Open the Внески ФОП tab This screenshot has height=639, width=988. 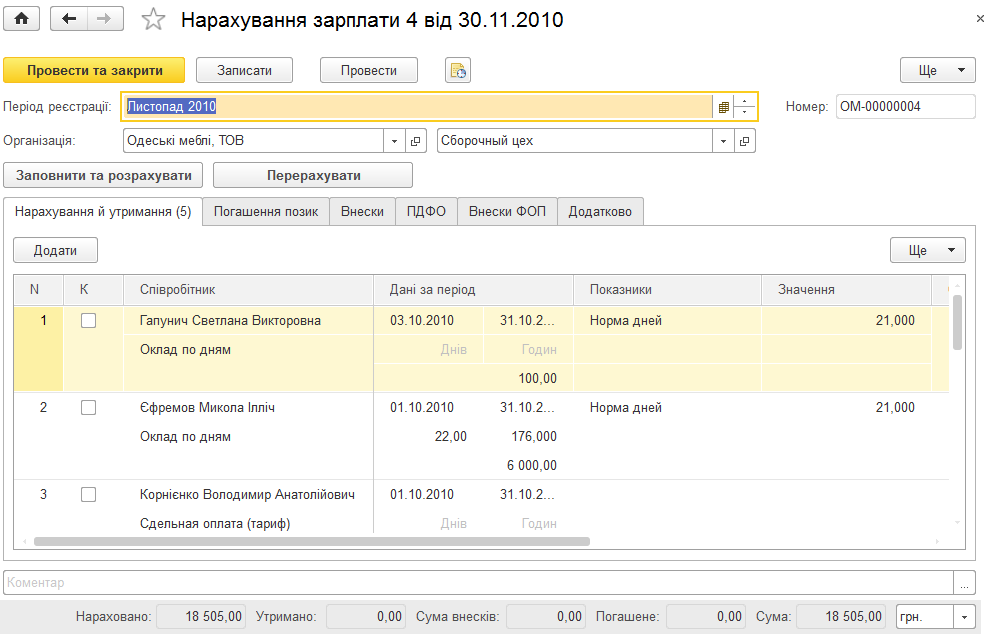(507, 212)
